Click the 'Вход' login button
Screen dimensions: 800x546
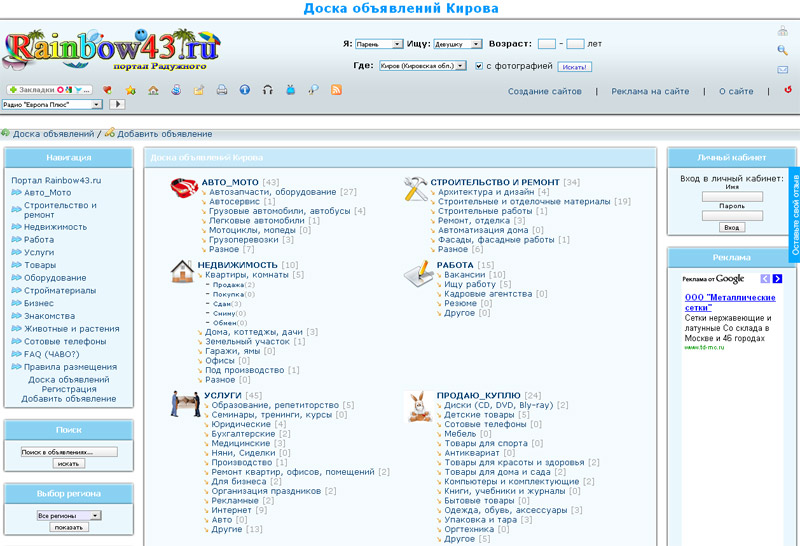point(733,227)
